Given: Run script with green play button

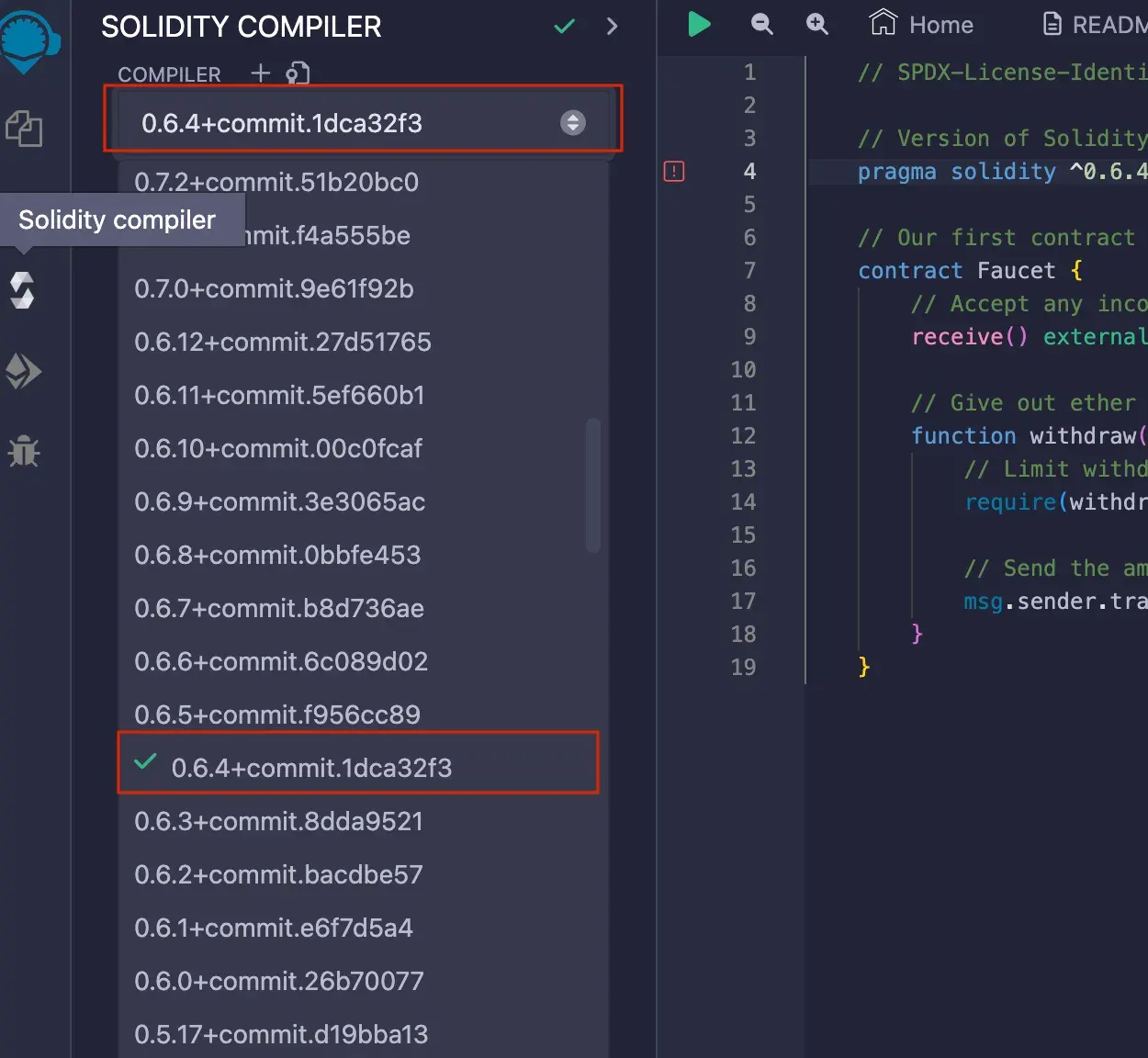Looking at the screenshot, I should 699,24.
